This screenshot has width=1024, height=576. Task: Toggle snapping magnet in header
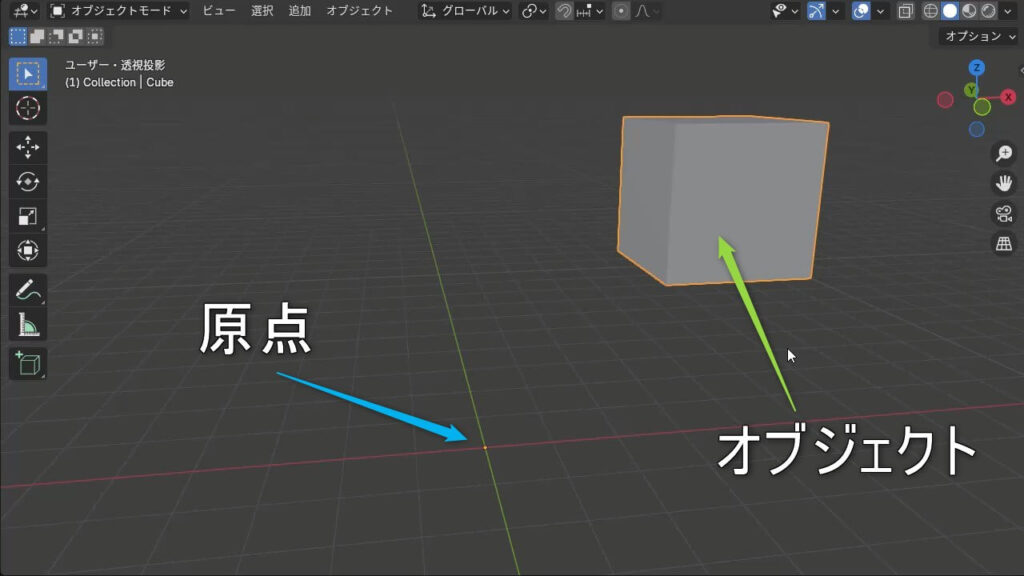(x=564, y=11)
